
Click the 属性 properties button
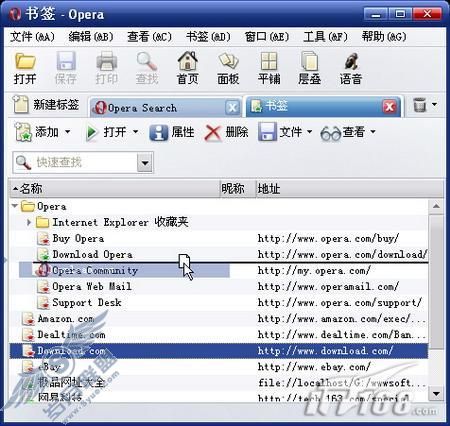171,132
